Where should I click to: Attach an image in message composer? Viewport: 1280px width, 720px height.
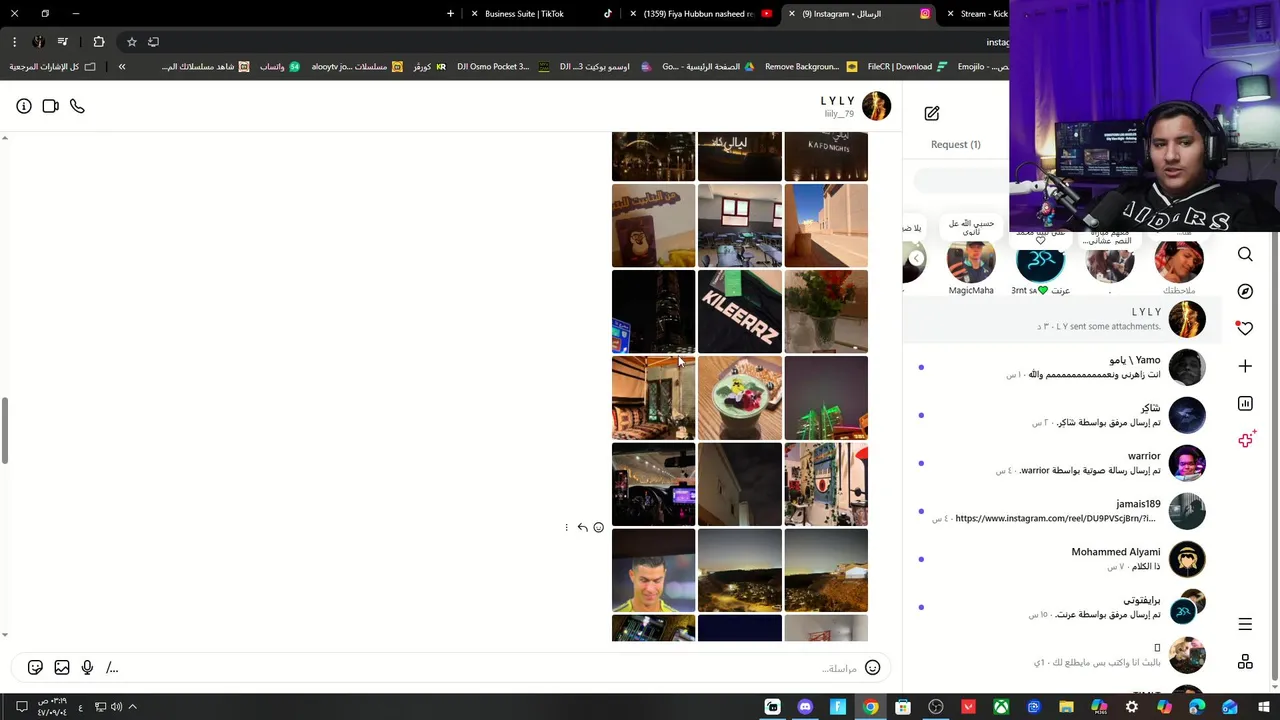62,667
